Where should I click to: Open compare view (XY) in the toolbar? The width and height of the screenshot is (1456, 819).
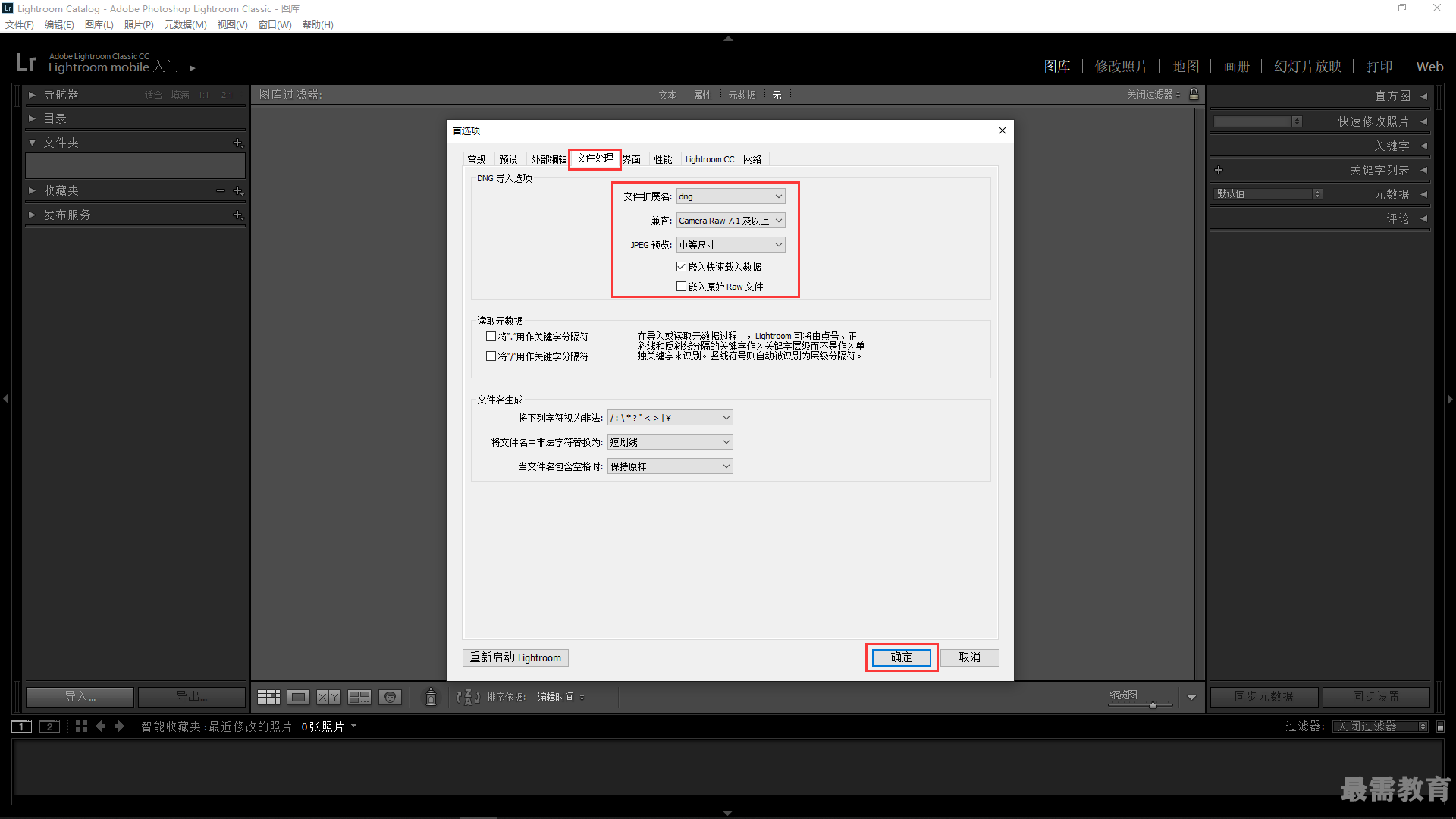[328, 697]
